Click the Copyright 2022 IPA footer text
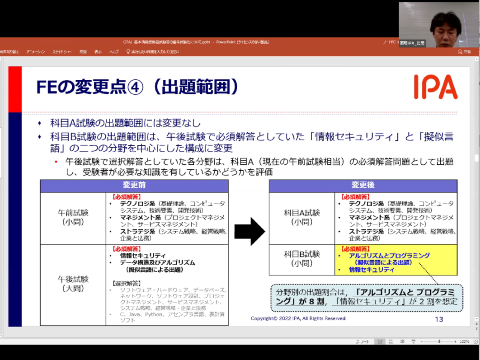This screenshot has width=480, height=360. [298, 318]
